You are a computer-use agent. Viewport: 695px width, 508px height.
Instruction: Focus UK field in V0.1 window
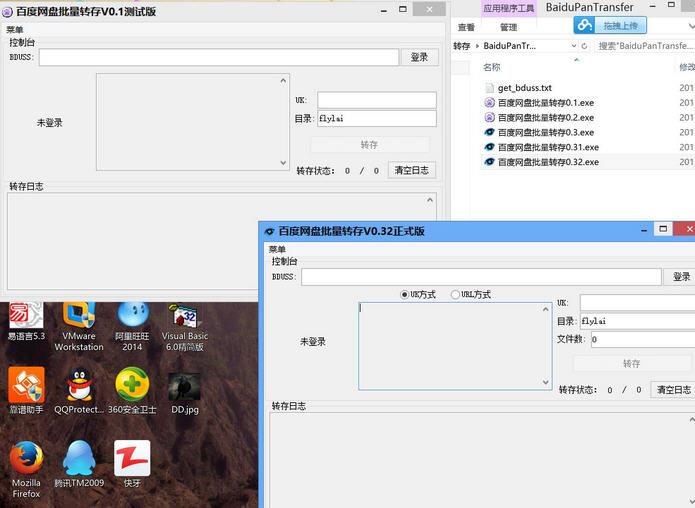[x=377, y=100]
